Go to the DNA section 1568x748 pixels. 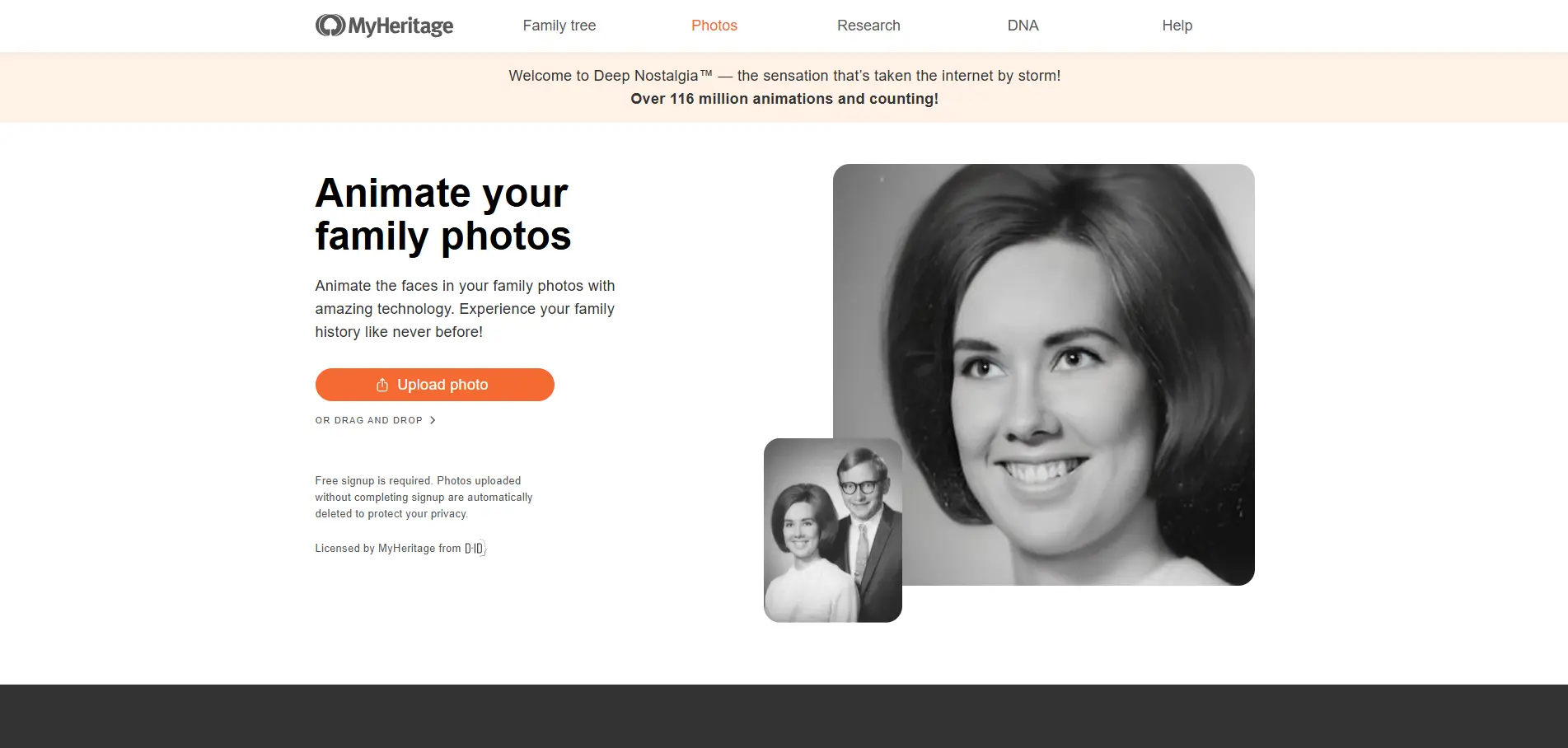(x=1023, y=26)
